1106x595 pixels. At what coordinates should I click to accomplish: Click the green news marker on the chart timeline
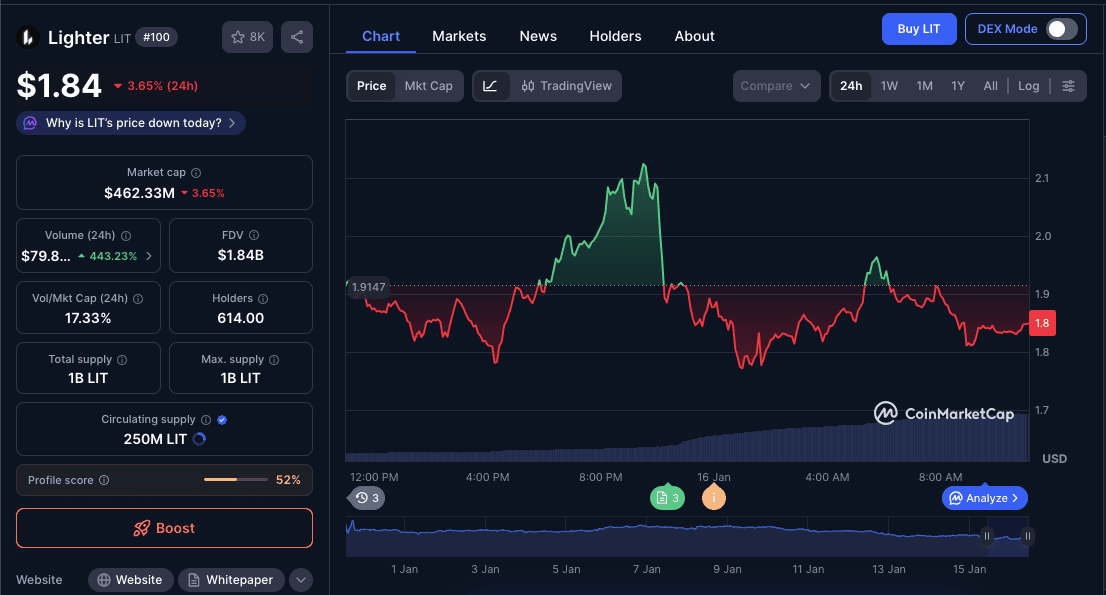pos(668,497)
